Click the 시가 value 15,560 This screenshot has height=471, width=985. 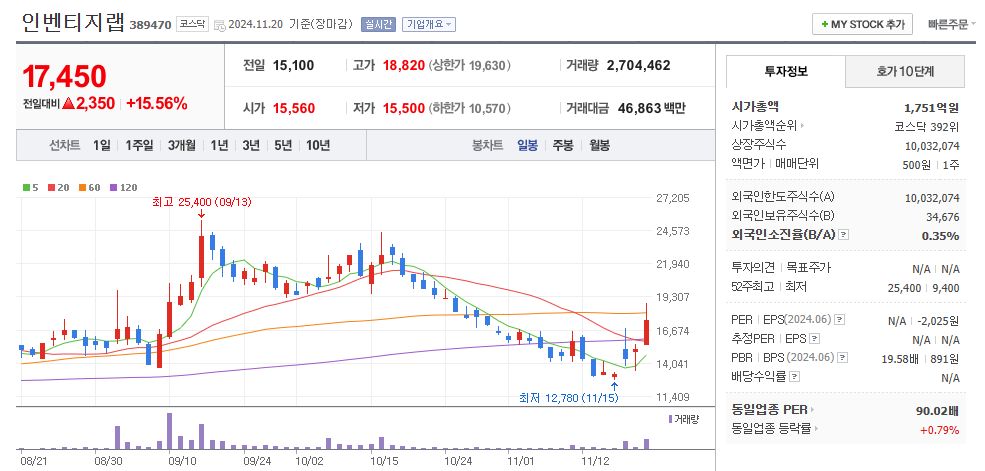click(294, 108)
